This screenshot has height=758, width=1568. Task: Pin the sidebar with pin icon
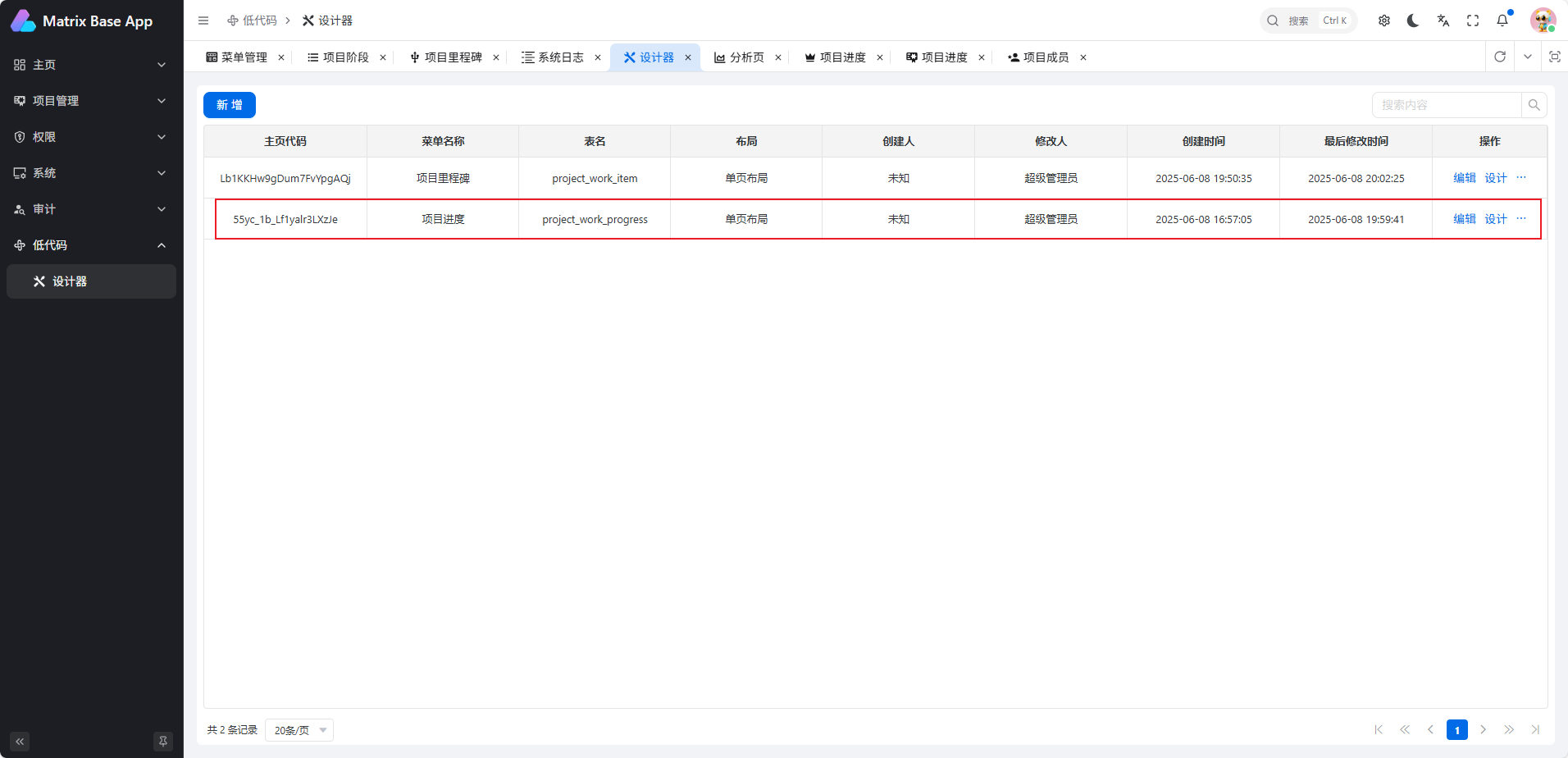163,742
